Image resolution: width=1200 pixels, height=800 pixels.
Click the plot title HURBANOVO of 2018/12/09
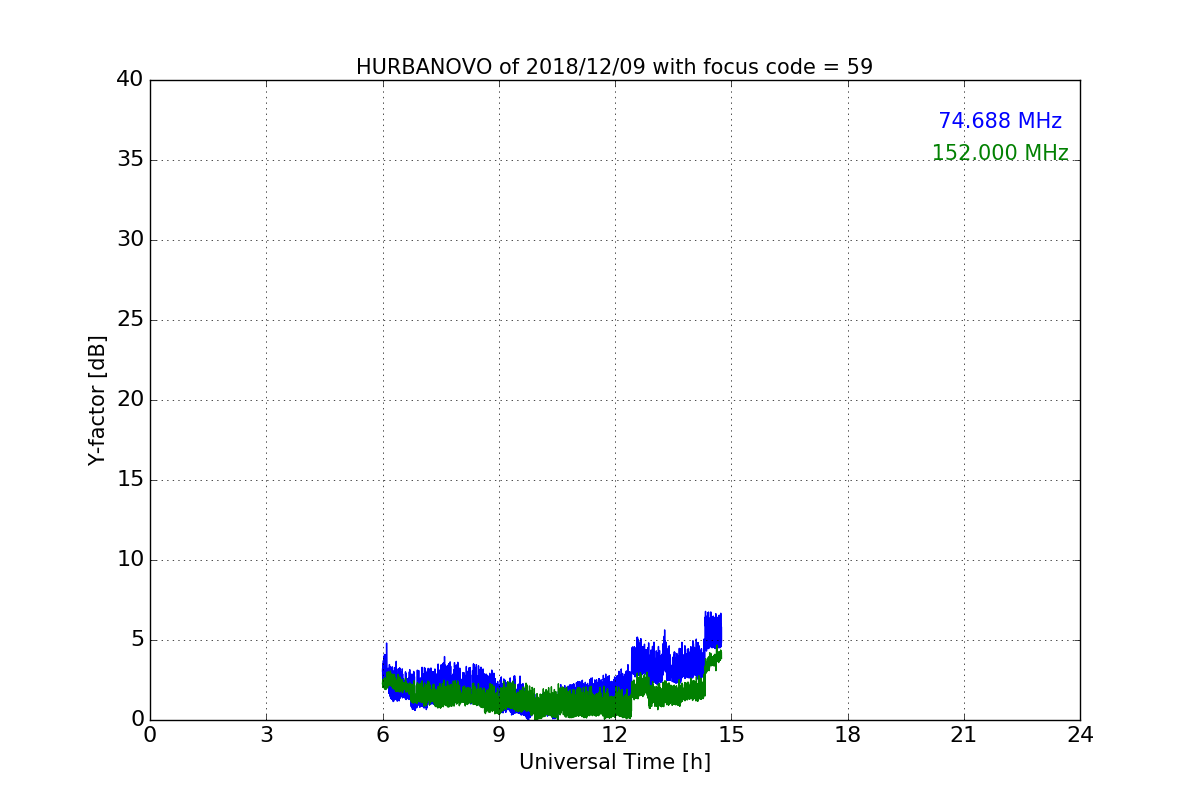point(614,67)
